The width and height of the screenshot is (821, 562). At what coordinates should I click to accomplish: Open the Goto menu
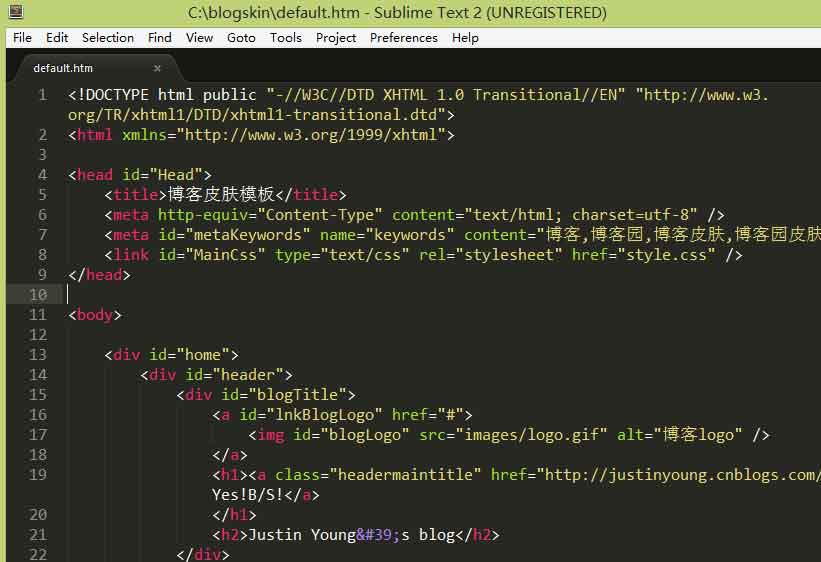241,38
